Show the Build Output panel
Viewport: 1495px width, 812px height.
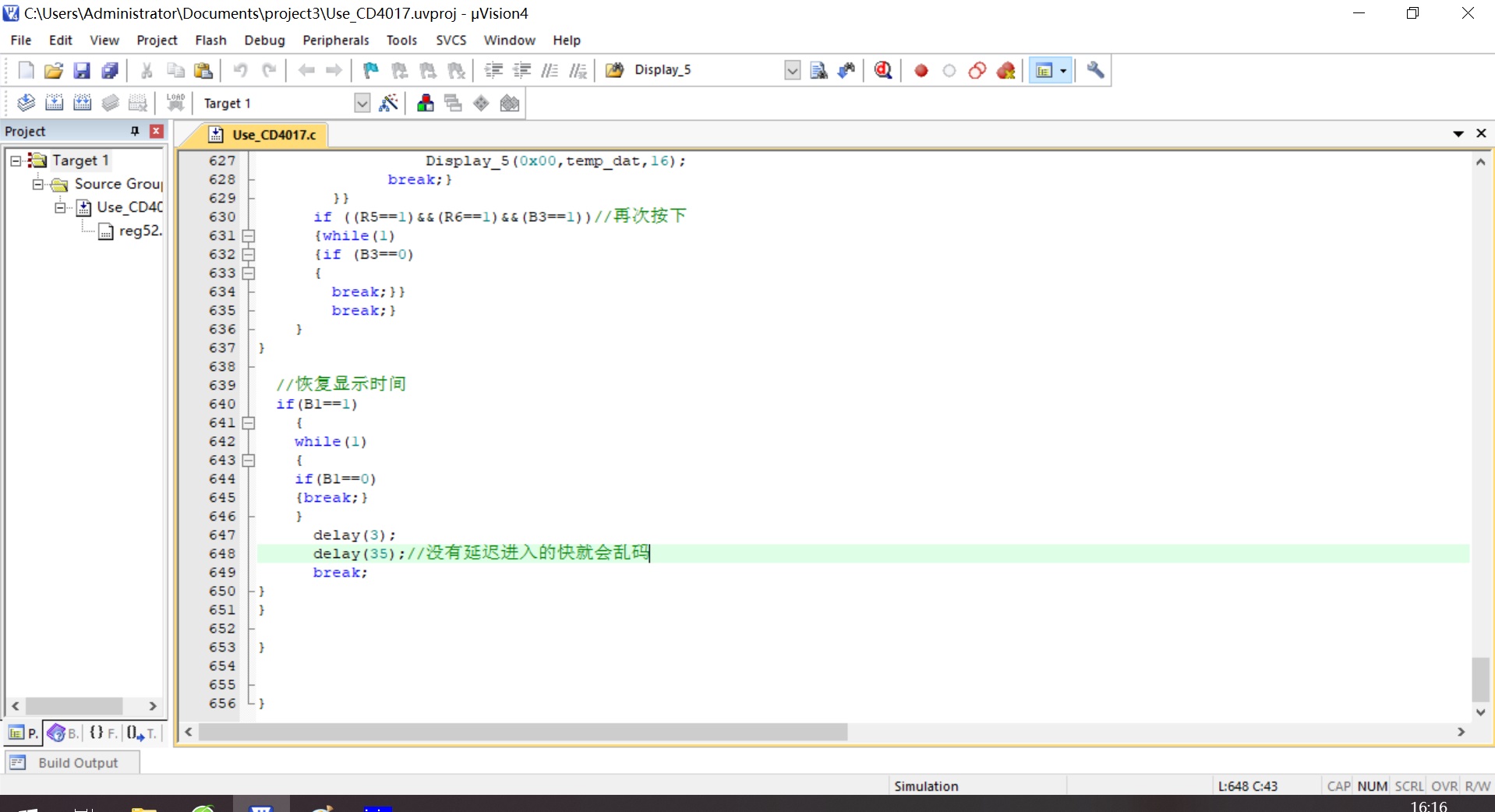72,763
